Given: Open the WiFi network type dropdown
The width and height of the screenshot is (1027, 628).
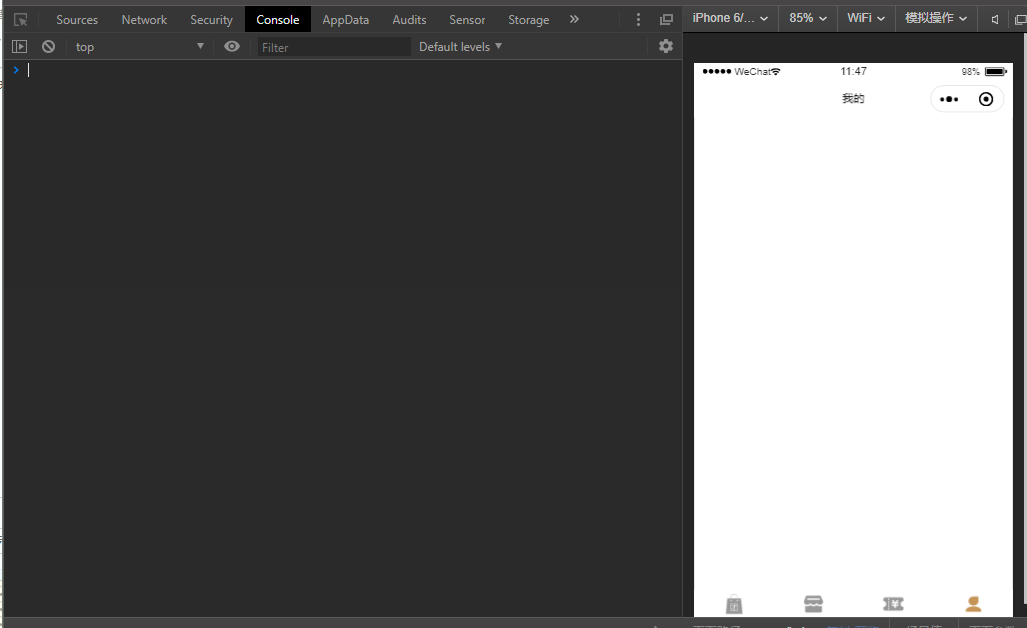Looking at the screenshot, I should pyautogui.click(x=866, y=18).
